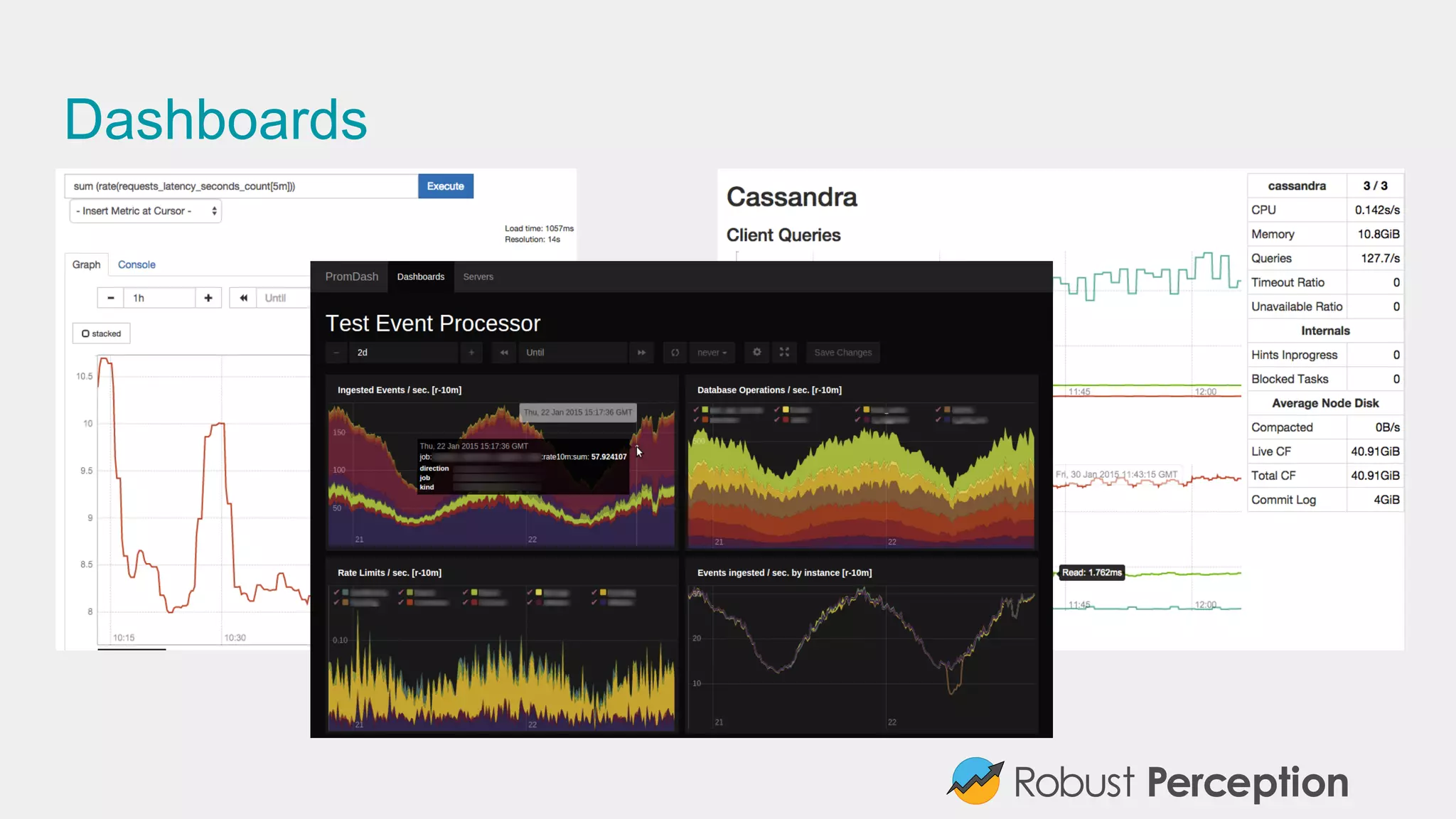Open Insert Metric at Cursor dropdown
This screenshot has height=819, width=1456.
coord(146,211)
